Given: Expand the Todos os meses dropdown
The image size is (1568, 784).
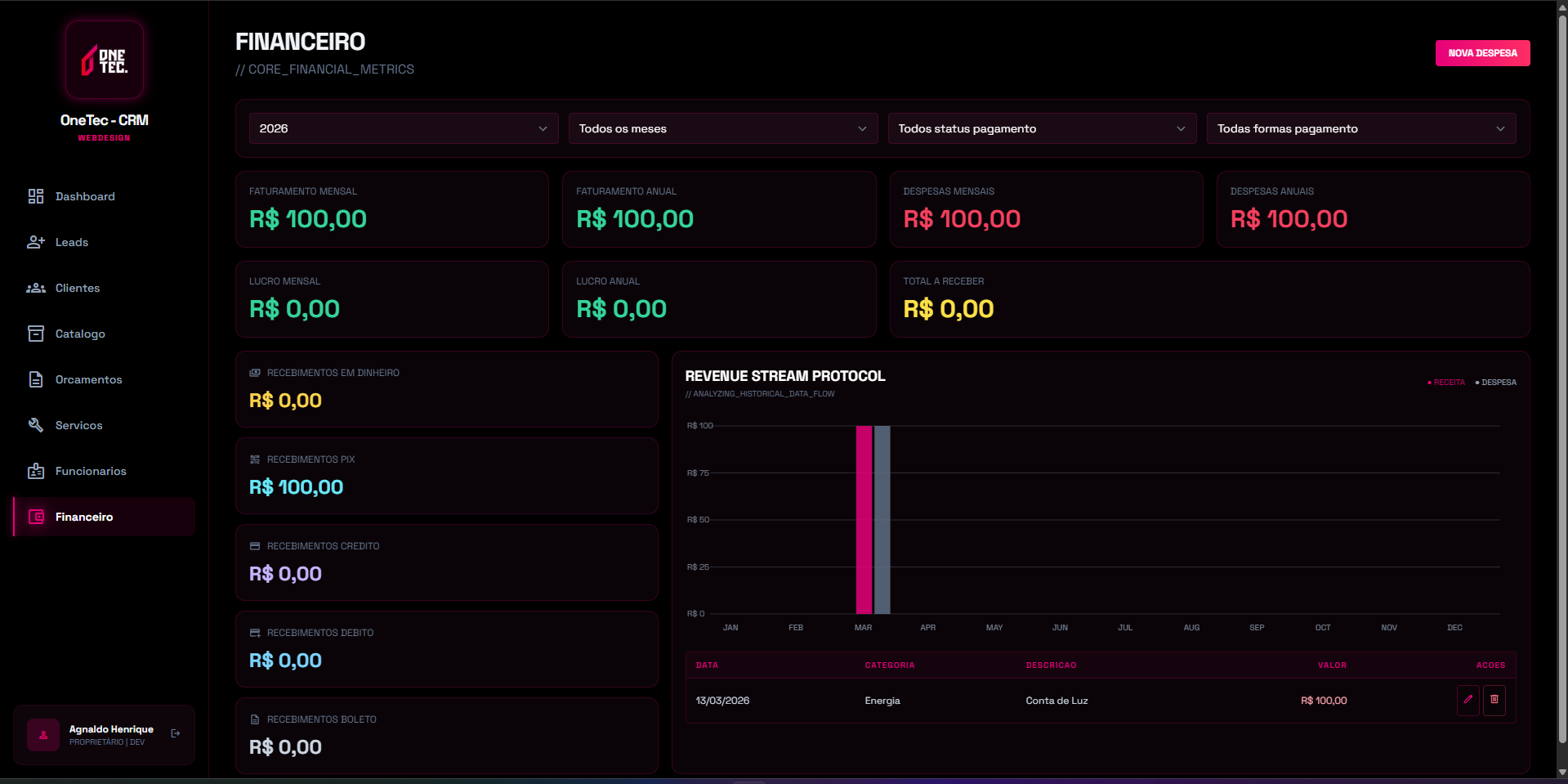Looking at the screenshot, I should coord(722,128).
